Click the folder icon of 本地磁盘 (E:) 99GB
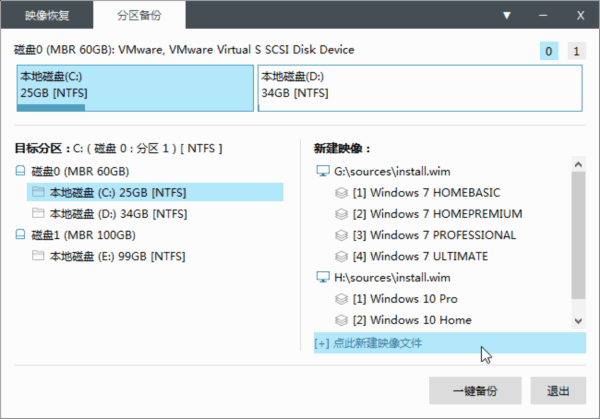This screenshot has height=419, width=600. (38, 256)
